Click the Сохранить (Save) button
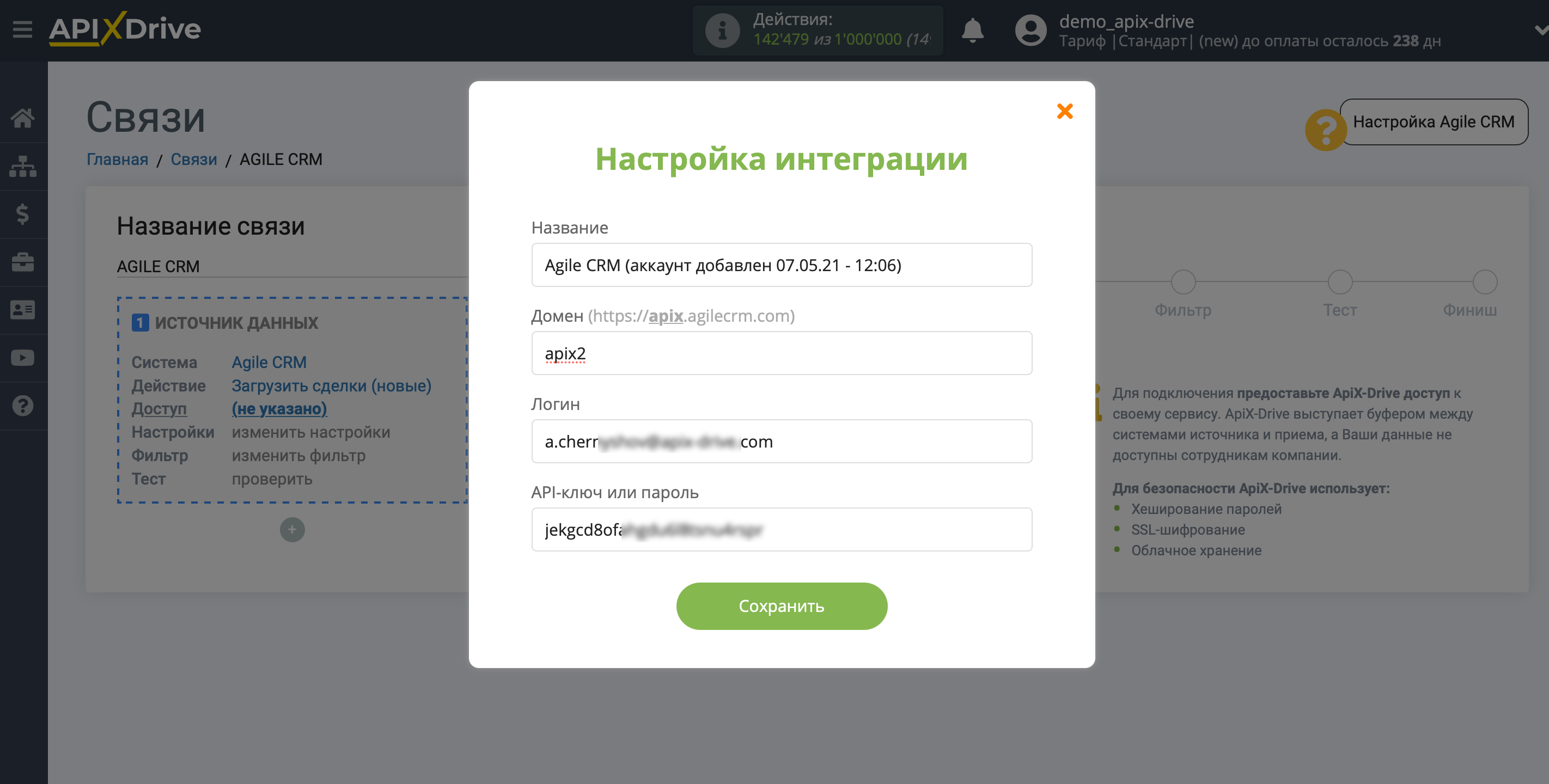 (x=782, y=605)
